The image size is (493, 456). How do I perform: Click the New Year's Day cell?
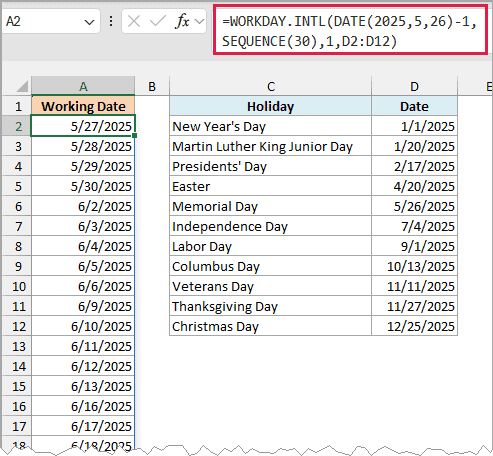270,126
